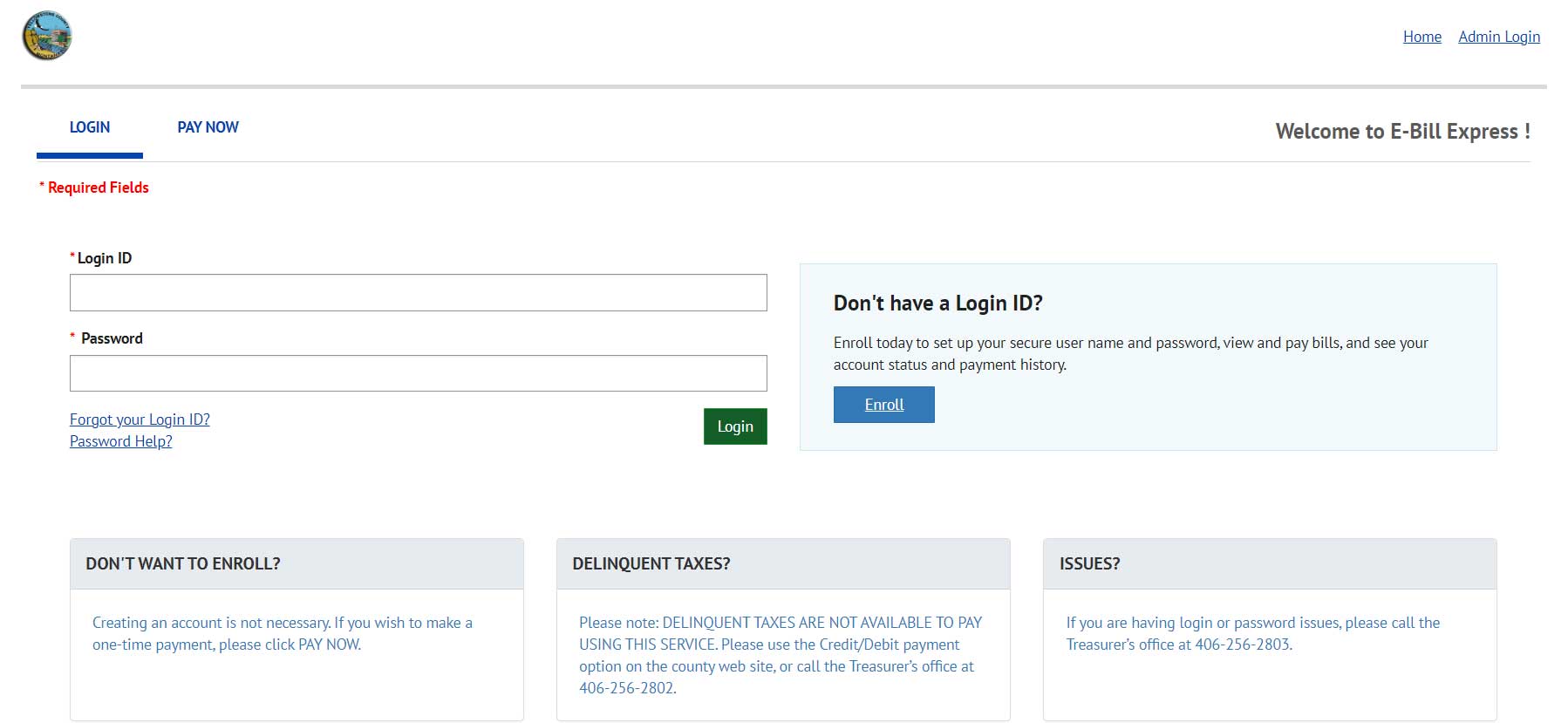Click the 'DON'T WANT TO ENROLL?' panel header
The height and width of the screenshot is (723, 1568).
pos(183,563)
